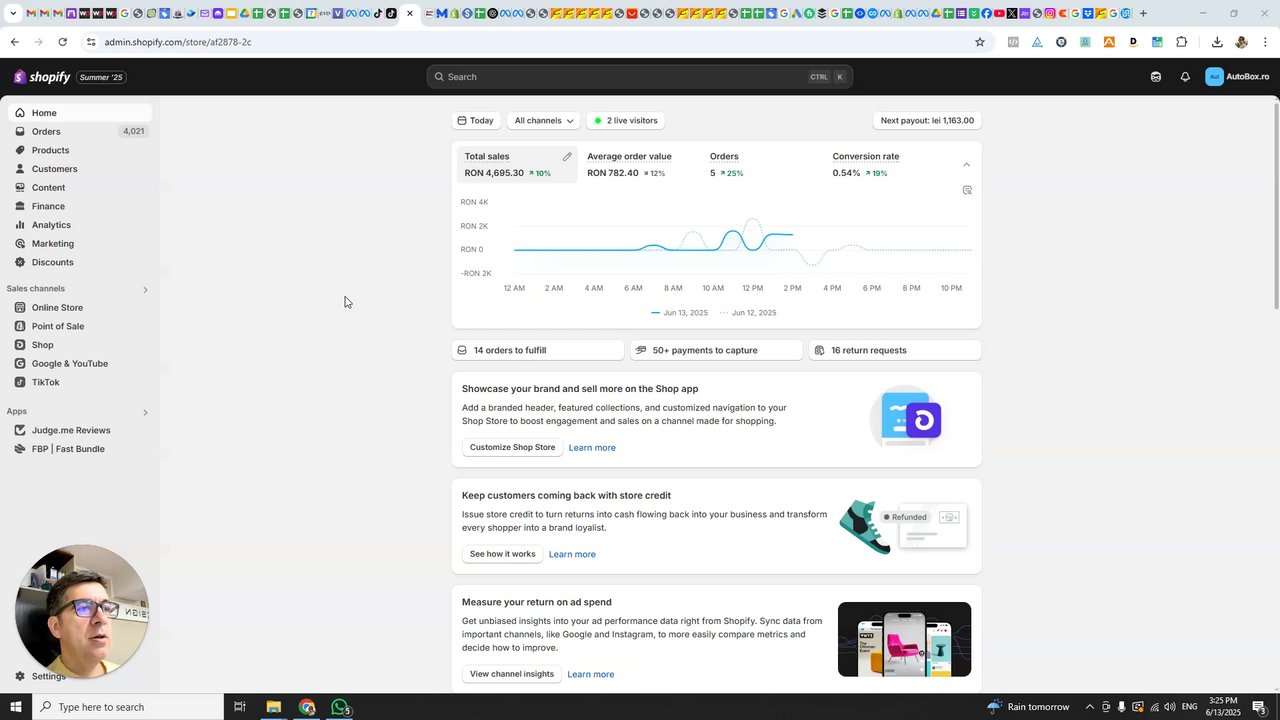Reload the page with browser refresh

(62, 42)
